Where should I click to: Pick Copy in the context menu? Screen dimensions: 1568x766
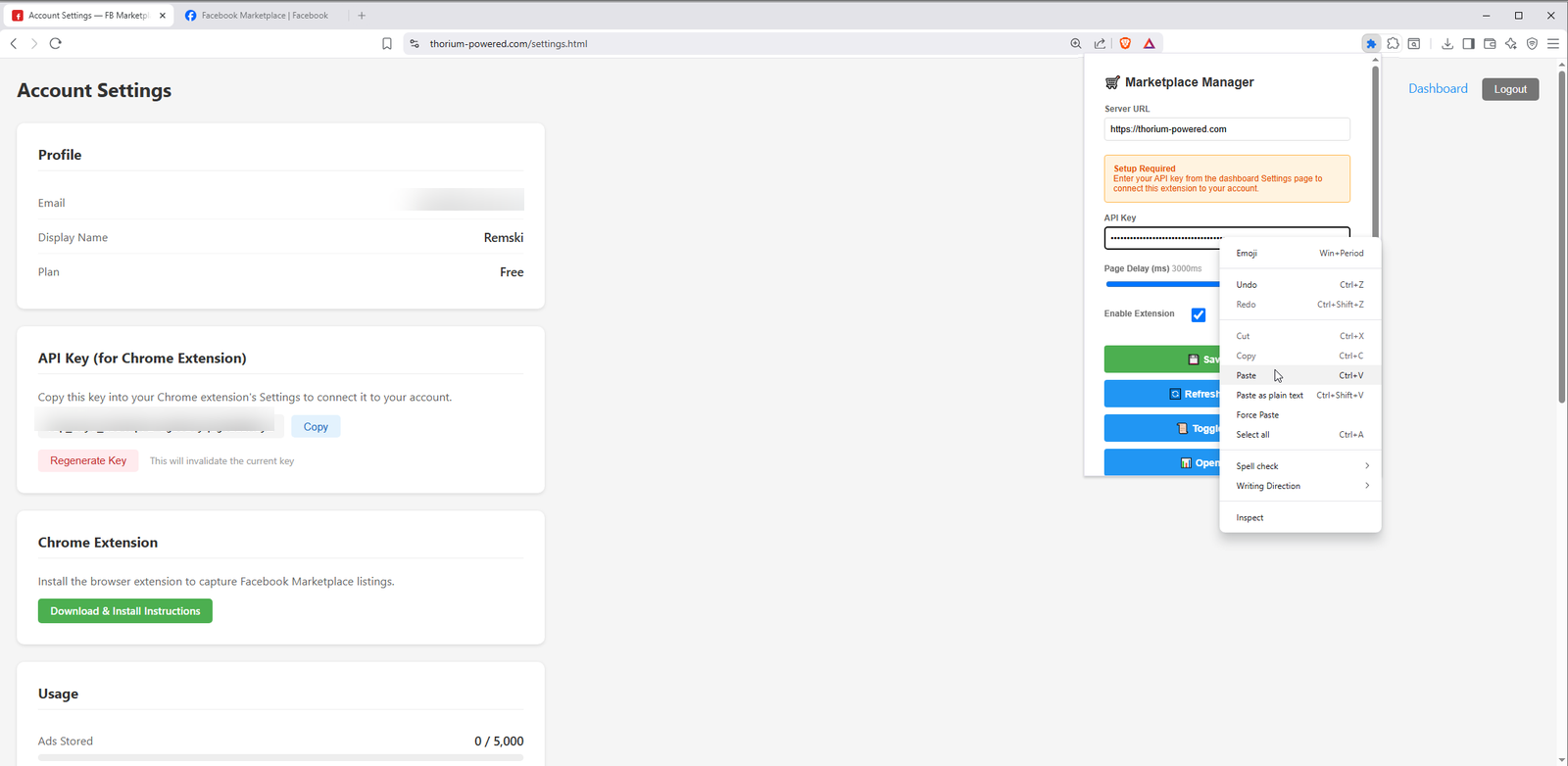coord(1299,356)
